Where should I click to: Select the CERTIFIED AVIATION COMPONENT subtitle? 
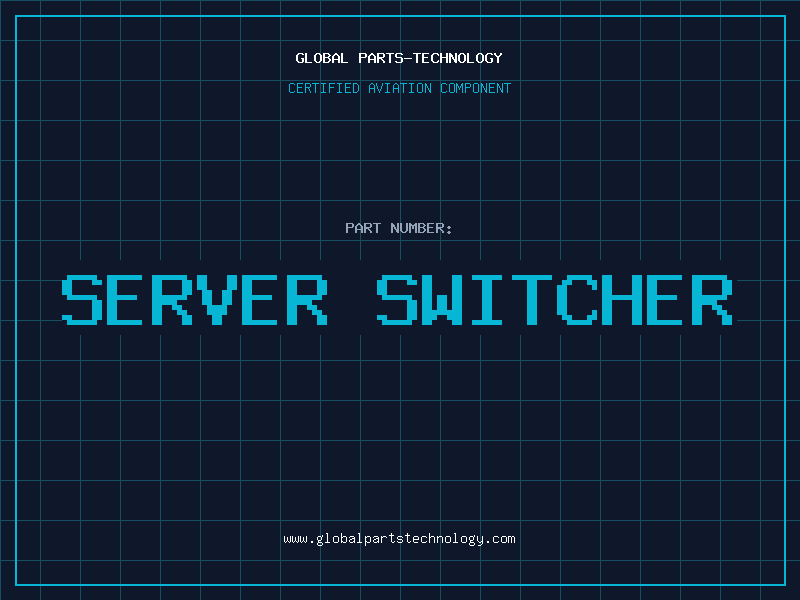click(x=399, y=88)
